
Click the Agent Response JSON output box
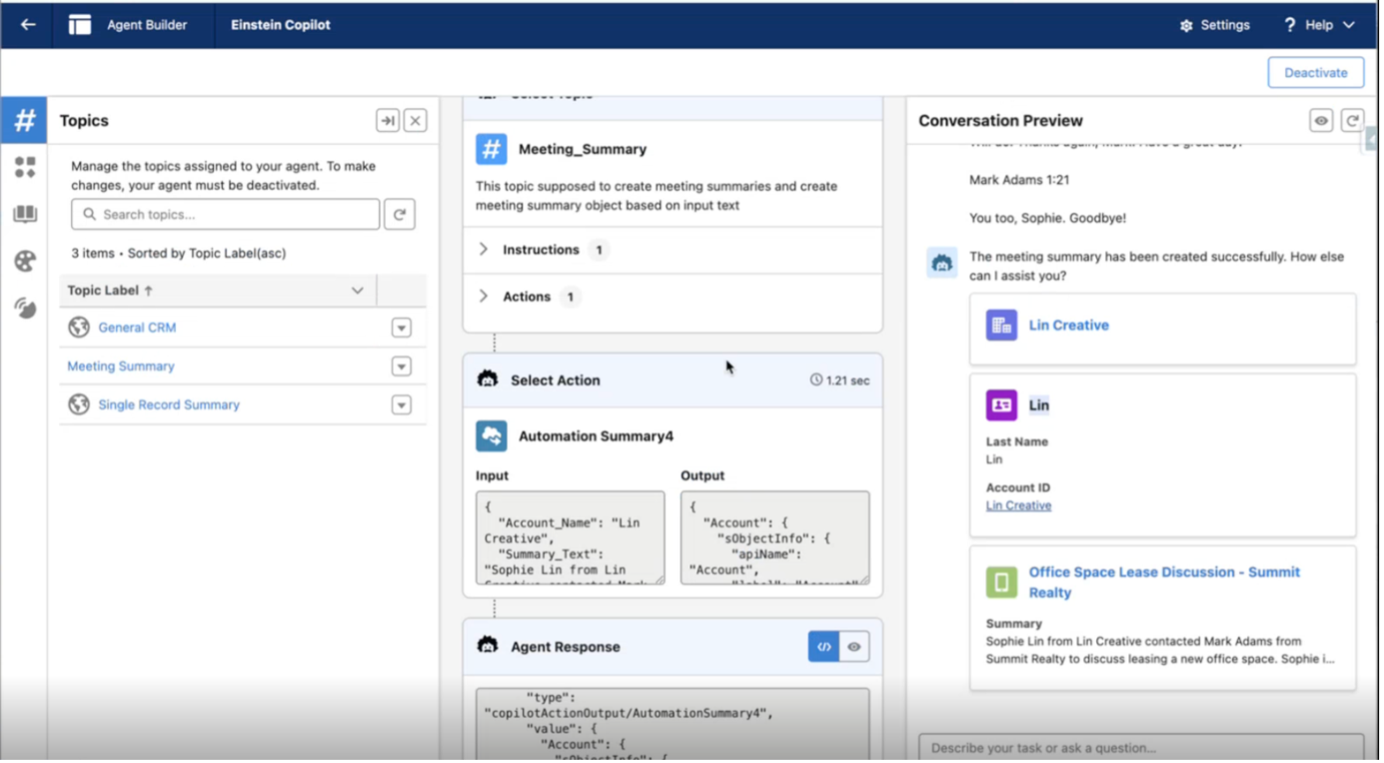click(x=673, y=724)
